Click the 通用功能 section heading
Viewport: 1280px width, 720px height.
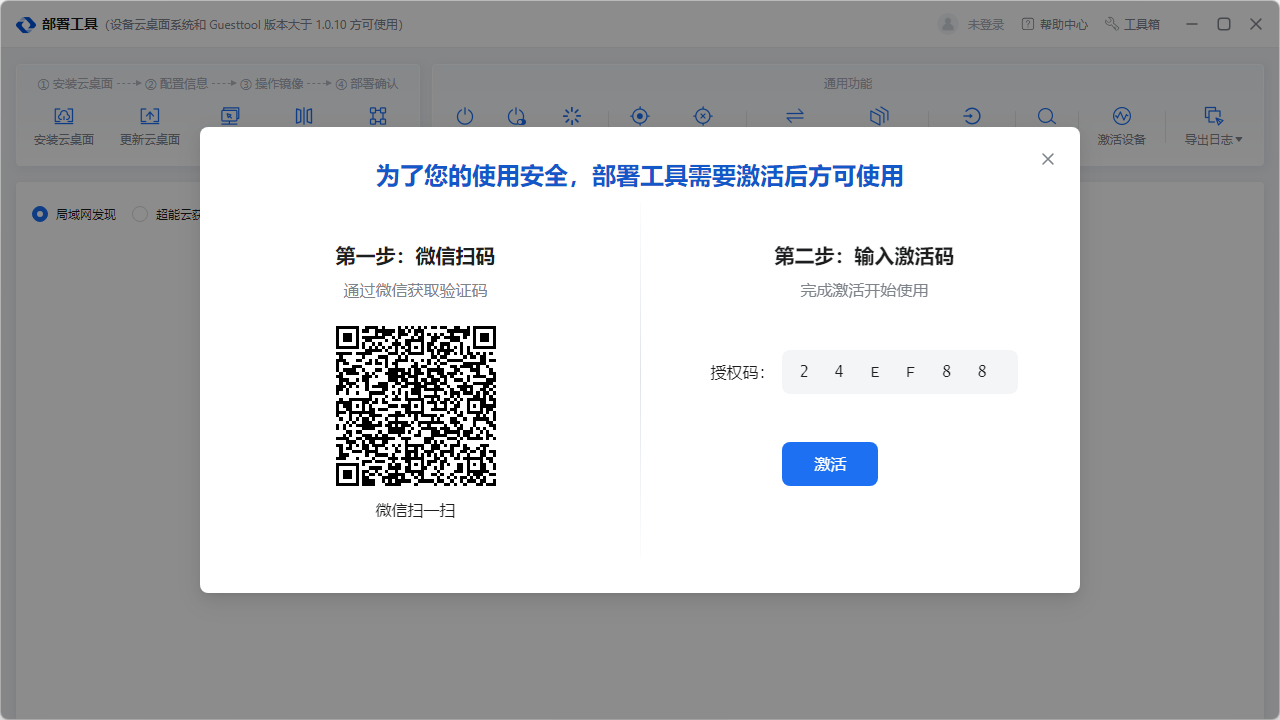[x=848, y=84]
